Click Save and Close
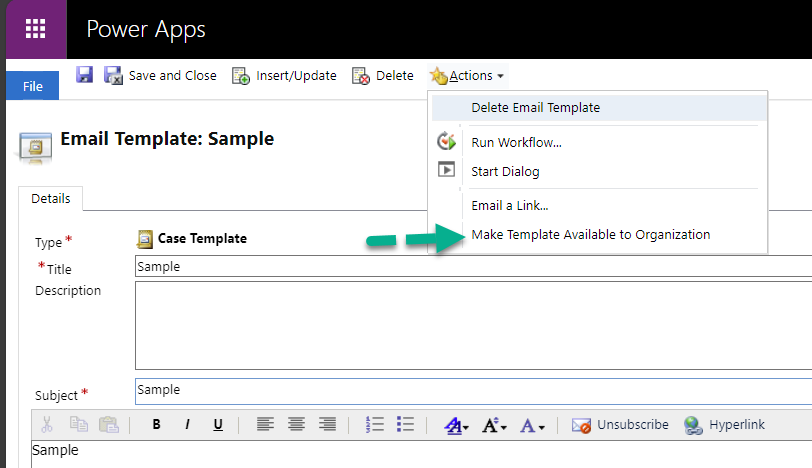Viewport: 812px width, 468px height. [x=160, y=76]
